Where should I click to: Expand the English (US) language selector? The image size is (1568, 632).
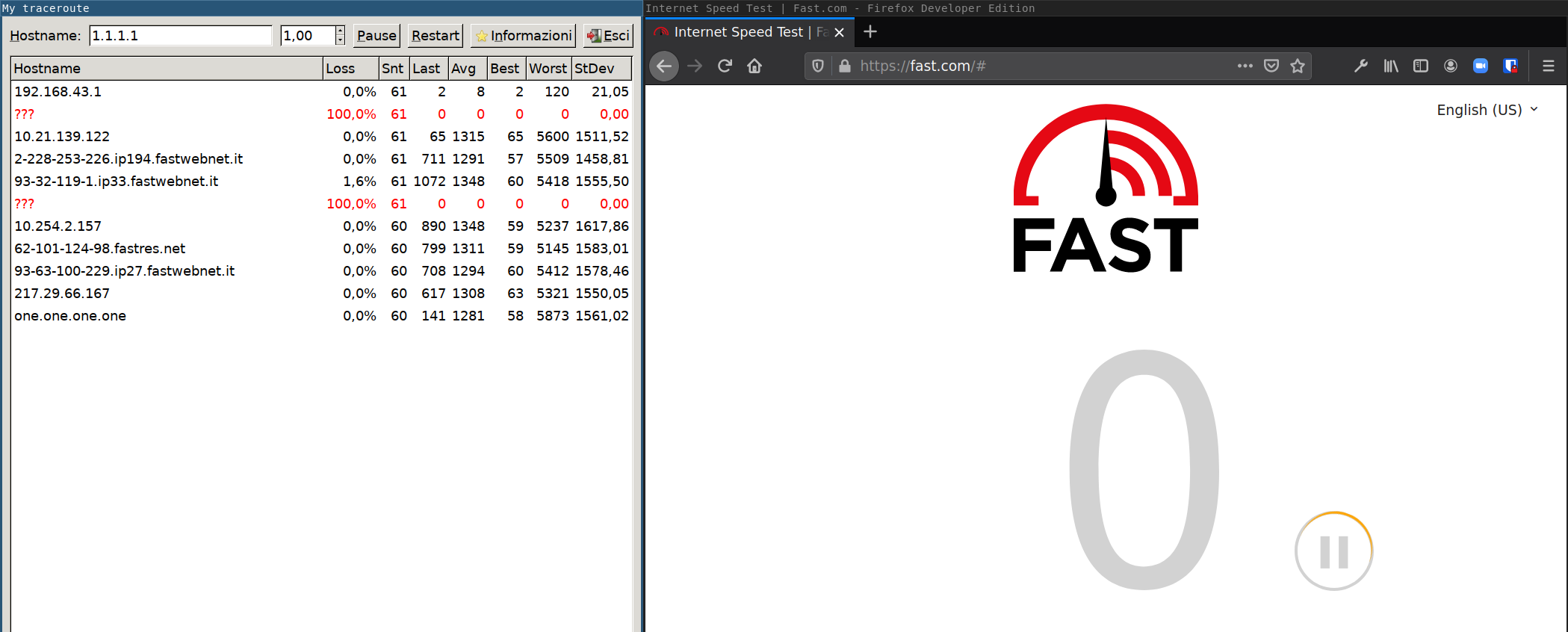[1486, 110]
